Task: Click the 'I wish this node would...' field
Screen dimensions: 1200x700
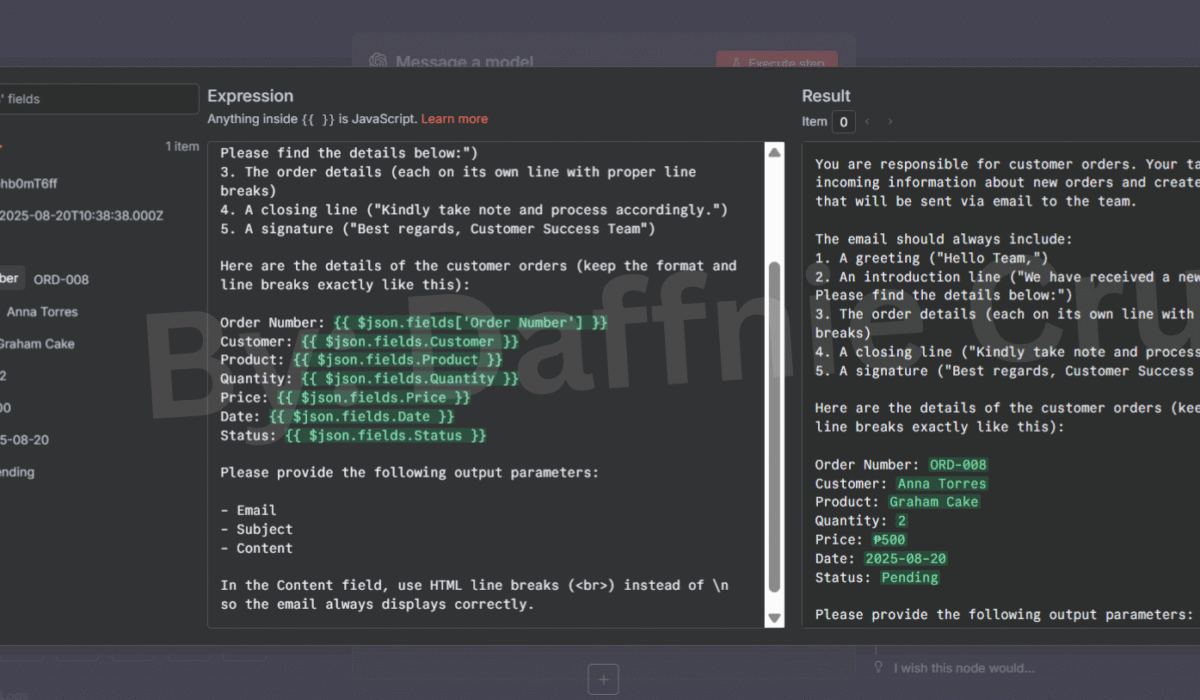Action: 963,667
